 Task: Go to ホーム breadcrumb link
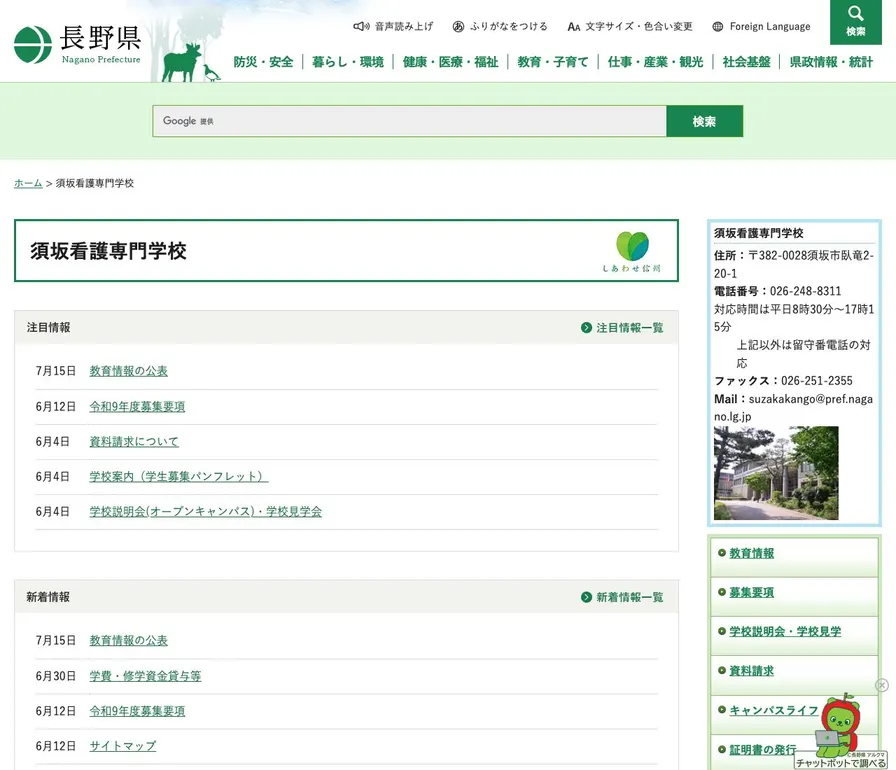28,183
